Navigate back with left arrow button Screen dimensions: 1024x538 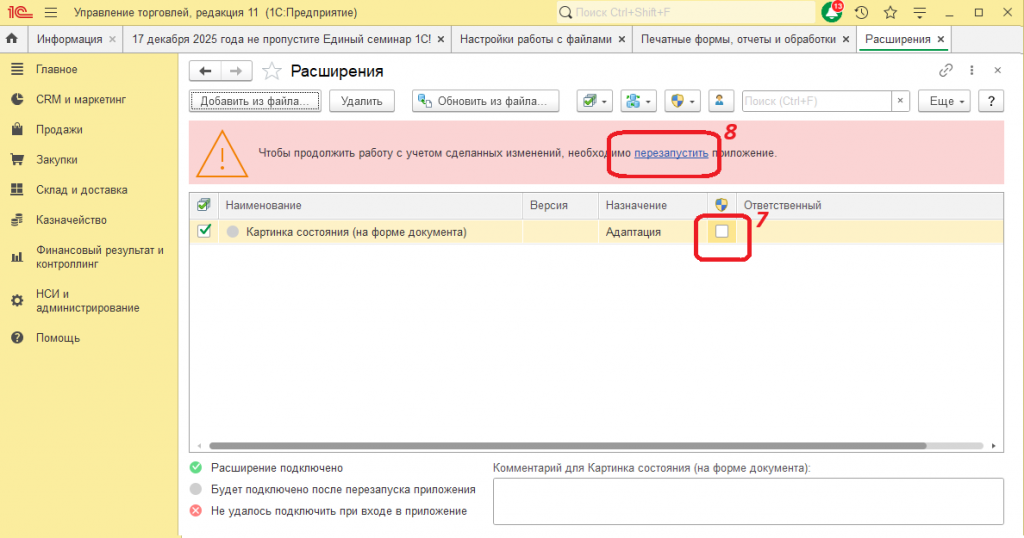pos(205,71)
